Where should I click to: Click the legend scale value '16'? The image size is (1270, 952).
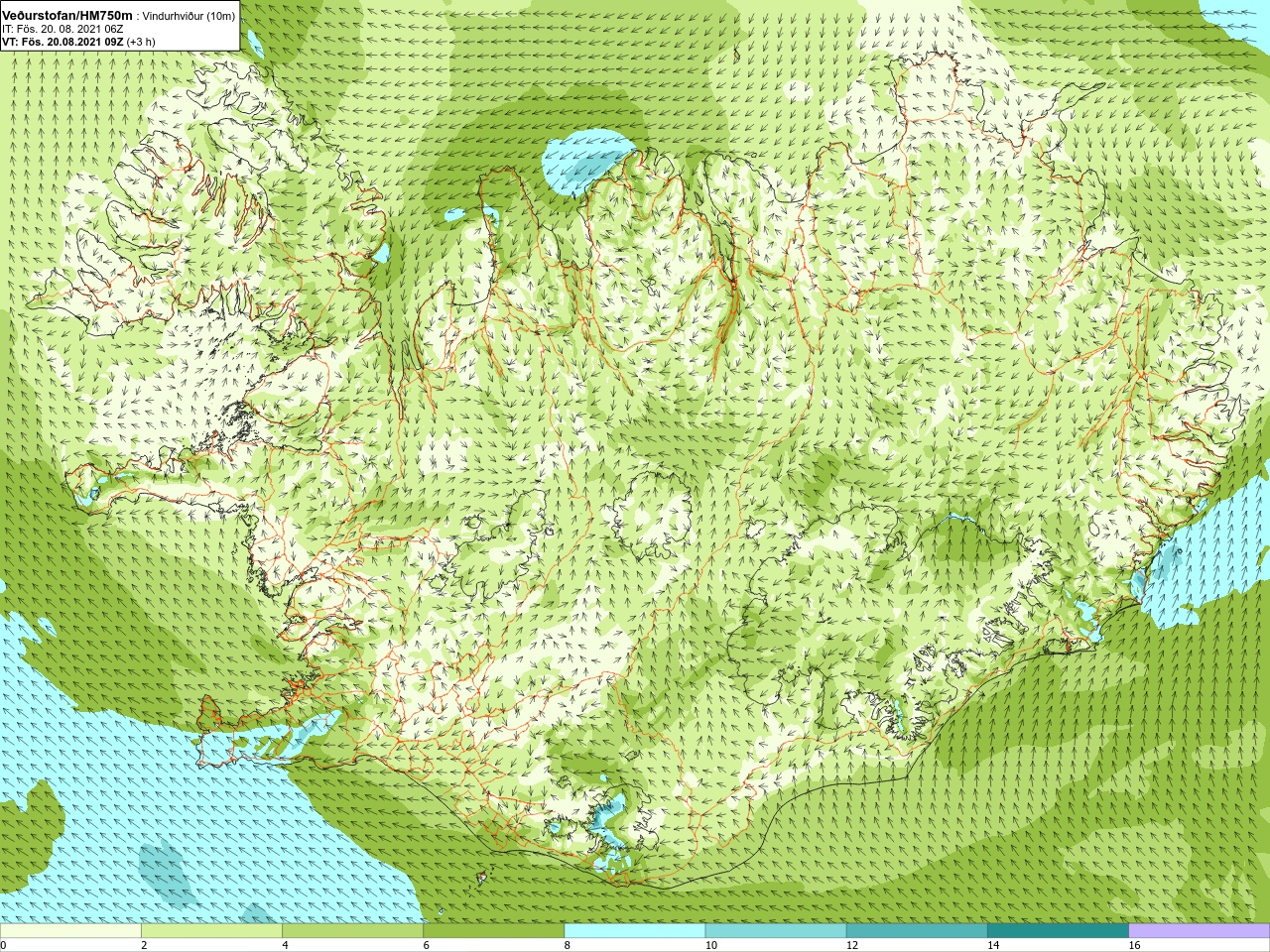coord(1134,945)
